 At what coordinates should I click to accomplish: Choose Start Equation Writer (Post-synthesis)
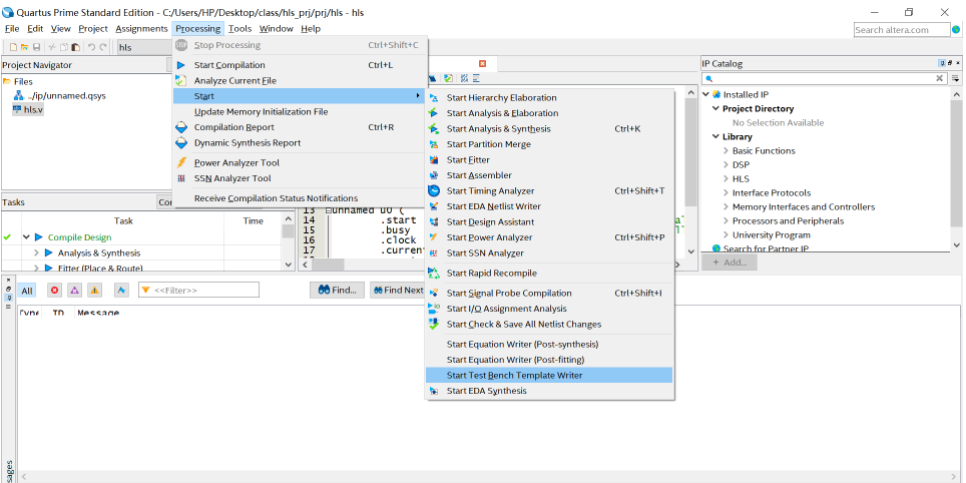click(549, 344)
